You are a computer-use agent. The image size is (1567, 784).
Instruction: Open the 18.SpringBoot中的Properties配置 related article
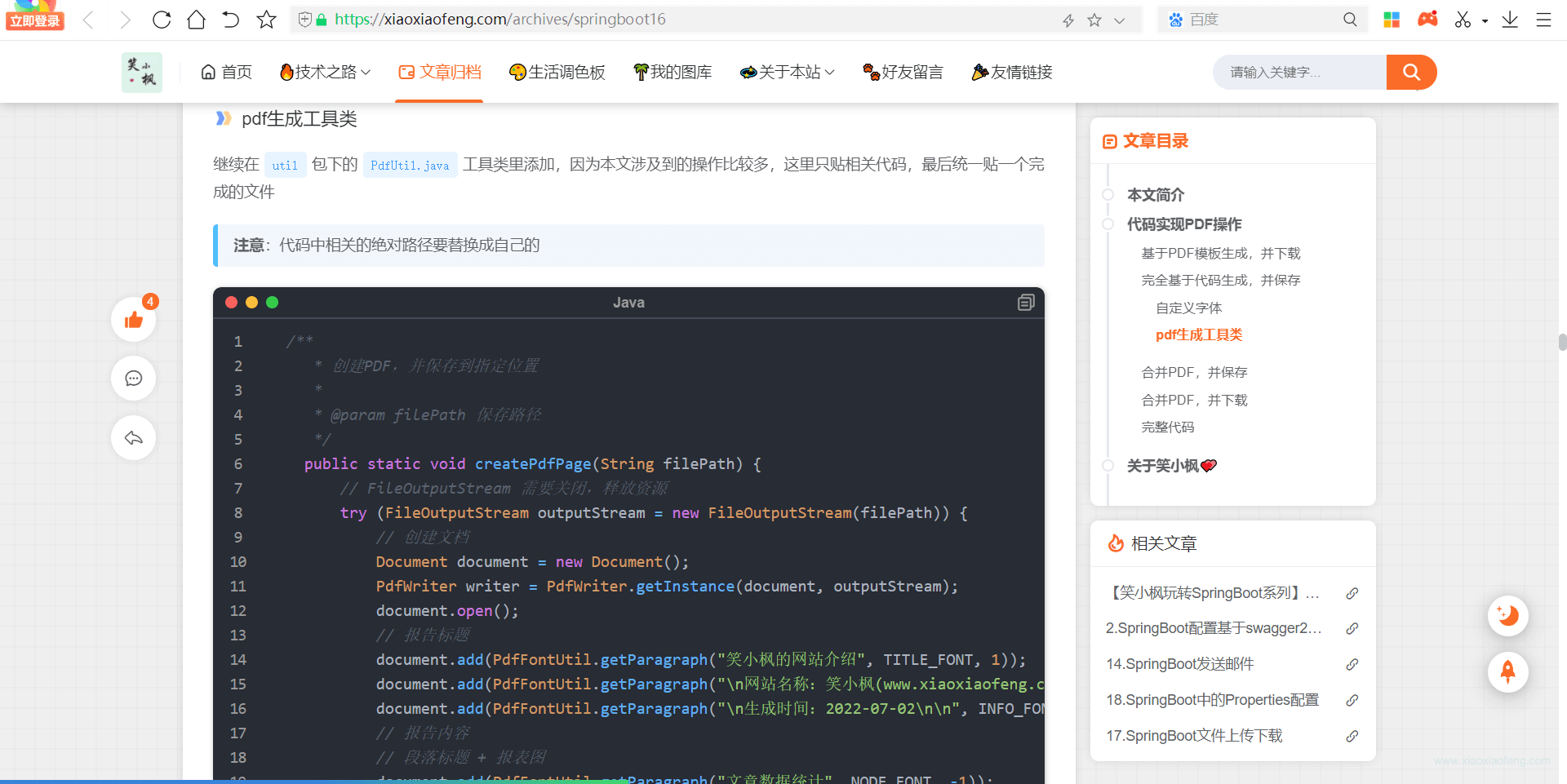1212,699
